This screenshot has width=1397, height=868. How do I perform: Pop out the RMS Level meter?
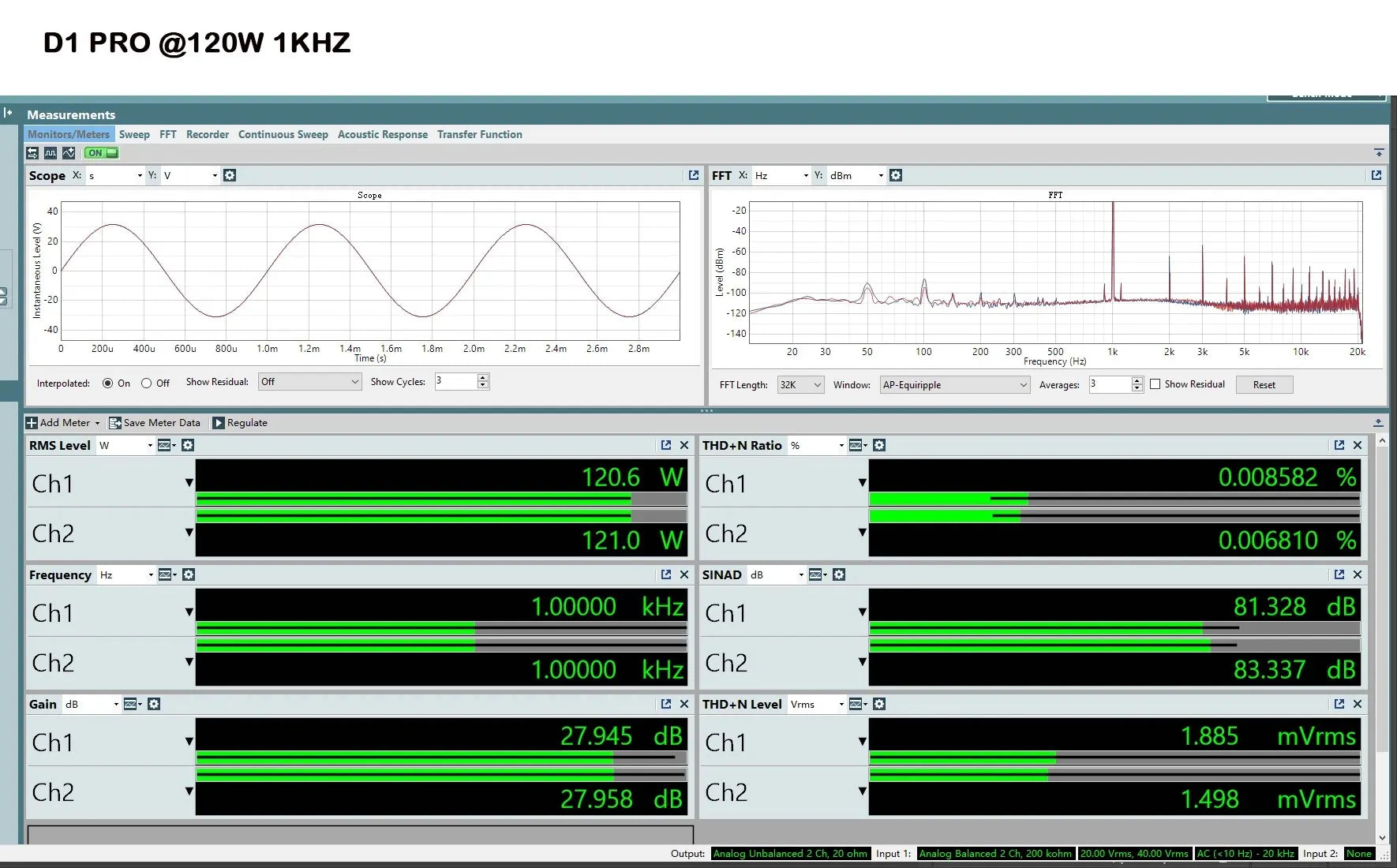click(666, 445)
